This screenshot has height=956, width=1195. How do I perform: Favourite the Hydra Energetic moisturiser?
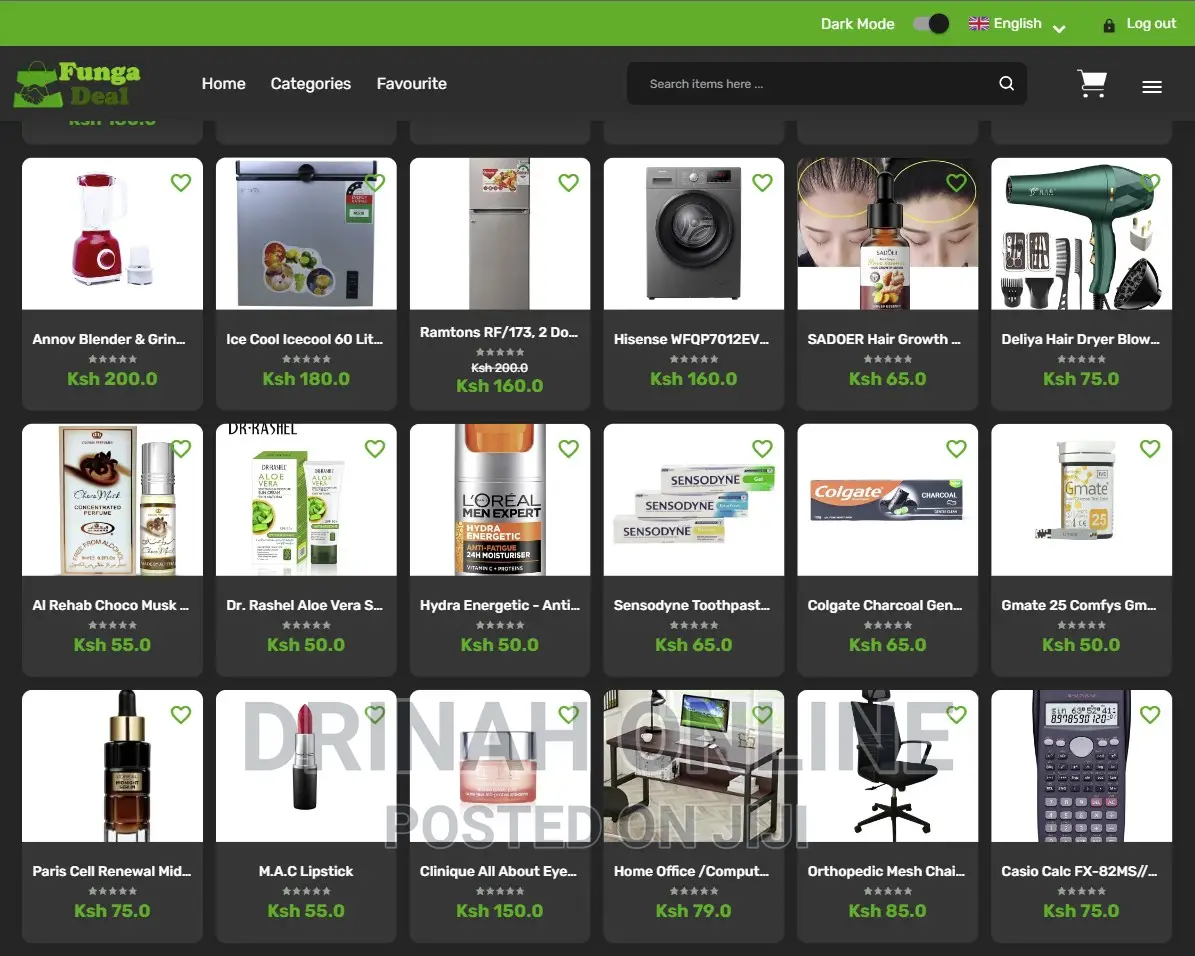click(x=569, y=449)
